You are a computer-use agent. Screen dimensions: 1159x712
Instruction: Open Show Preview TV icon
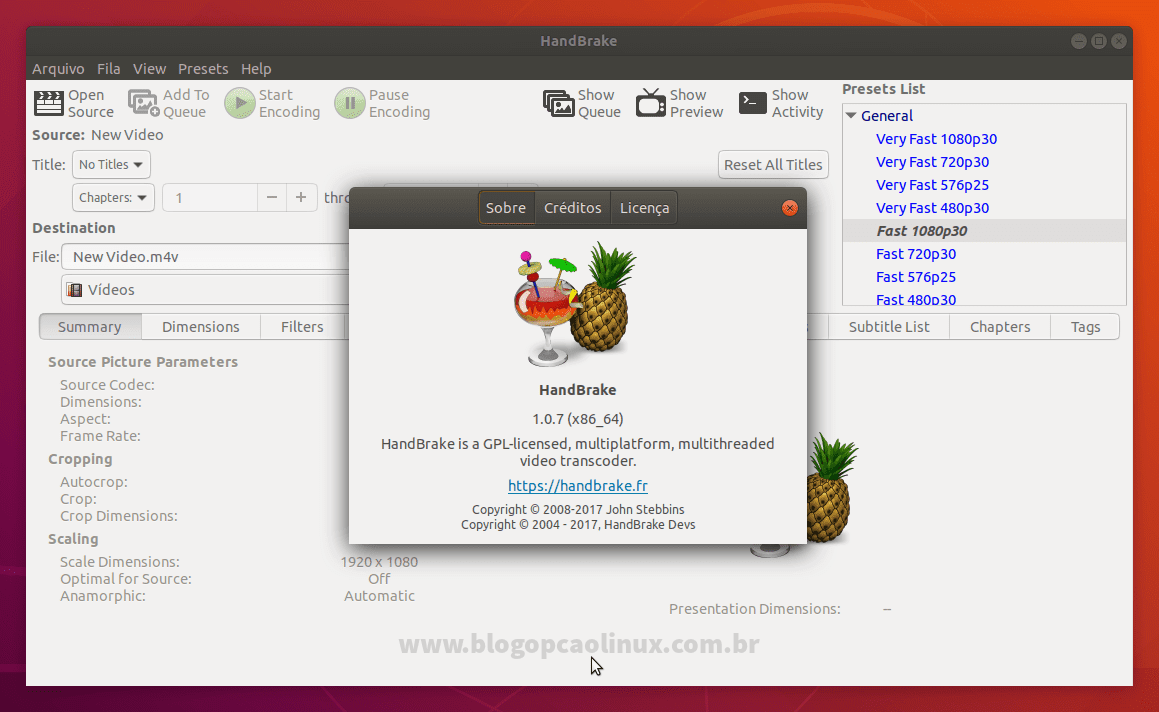651,103
